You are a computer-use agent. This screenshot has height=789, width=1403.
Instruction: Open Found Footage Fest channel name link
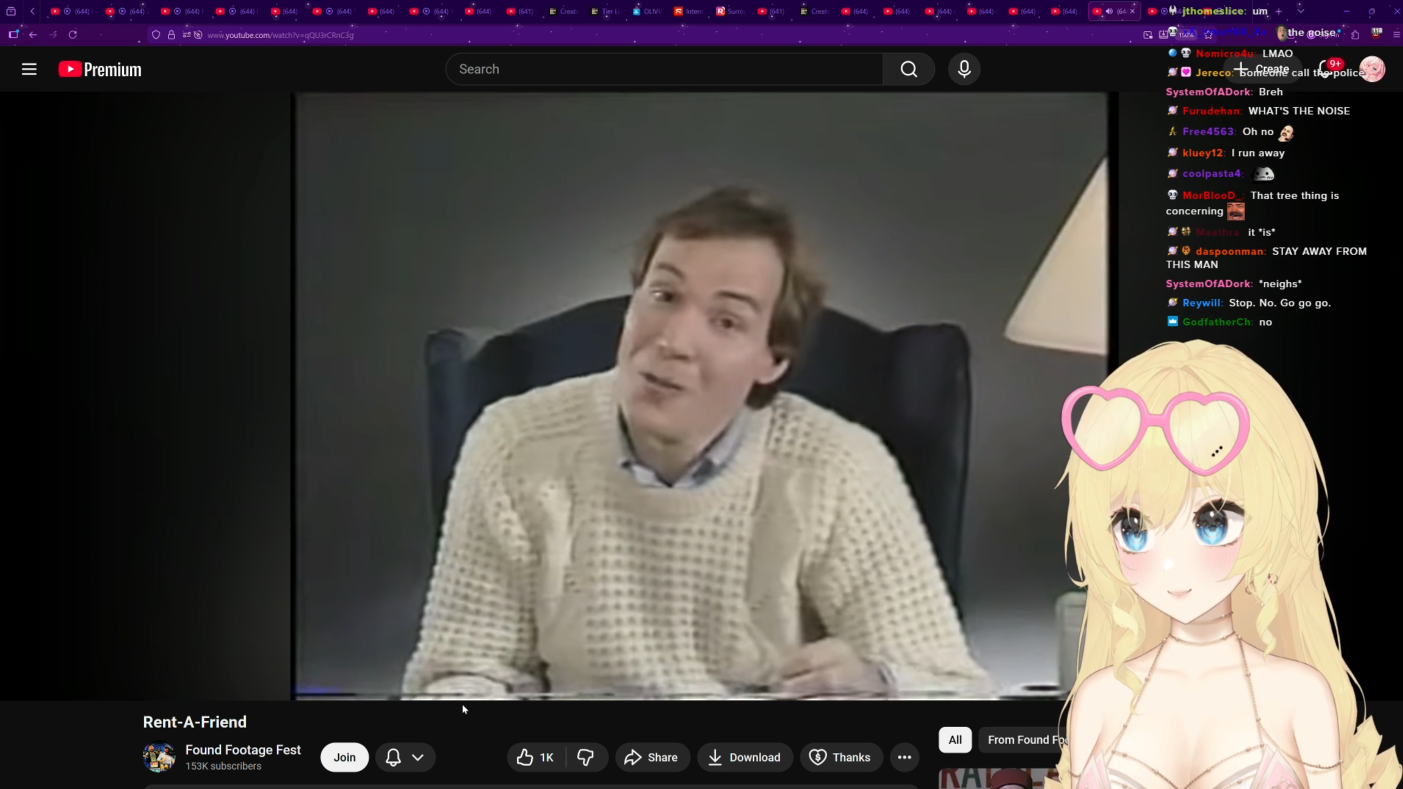[243, 750]
